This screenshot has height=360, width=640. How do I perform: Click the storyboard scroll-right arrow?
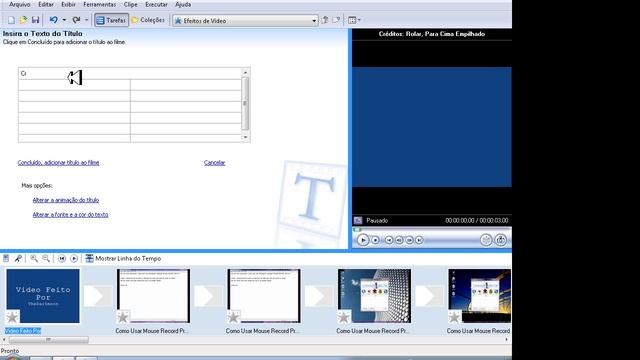tap(507, 340)
